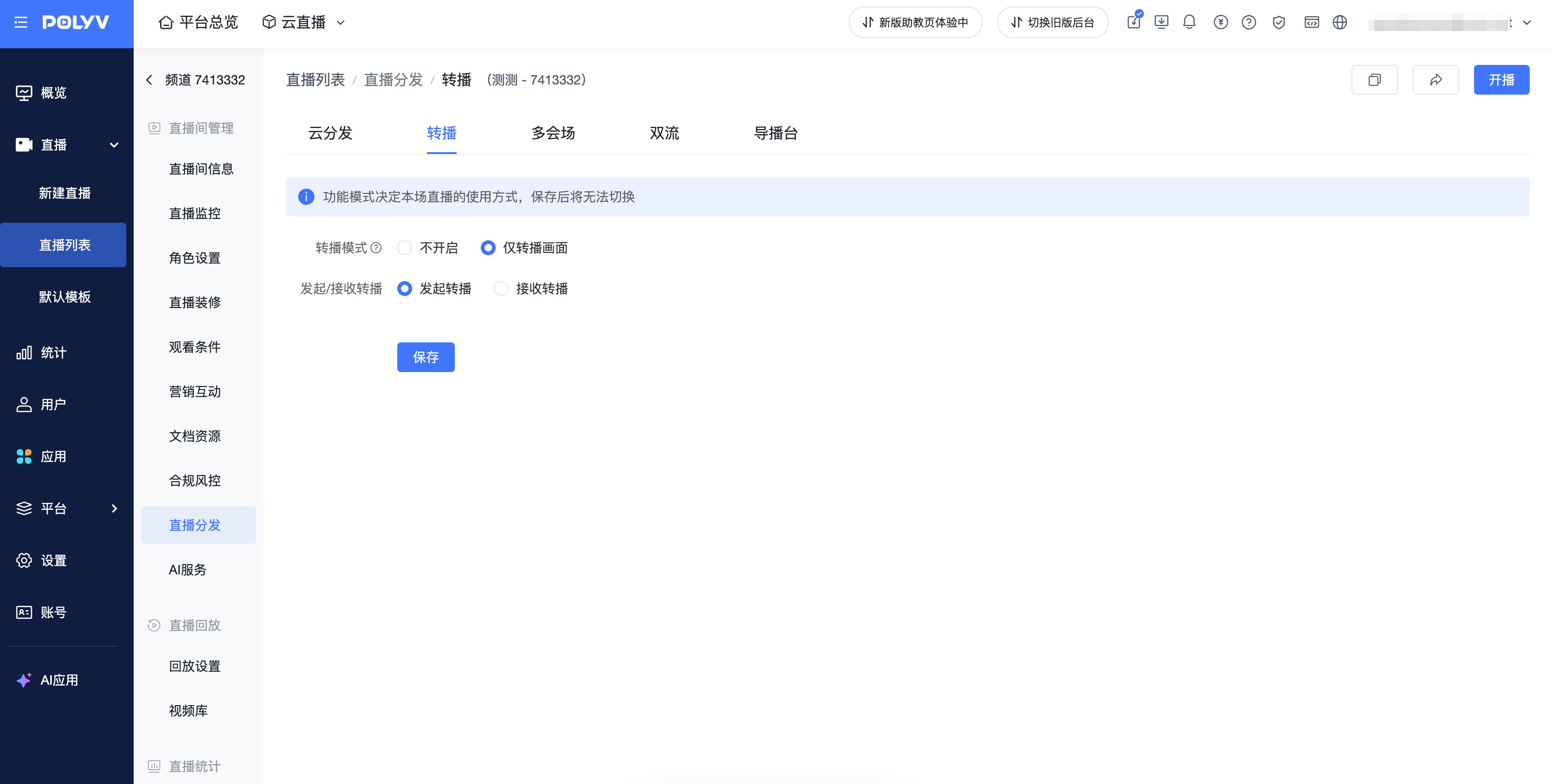The width and height of the screenshot is (1552, 784).
Task: Switch to 转播 tab
Action: (442, 133)
